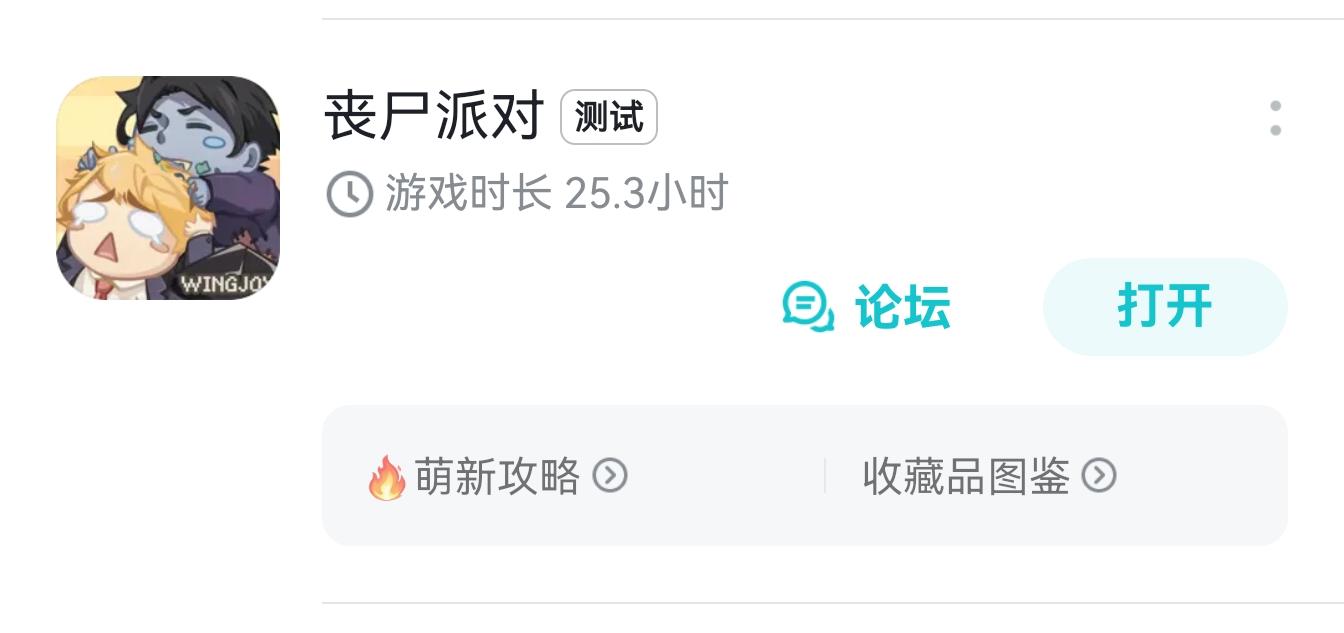Open the 论坛 forum text link
1344x633 pixels.
[x=902, y=307]
